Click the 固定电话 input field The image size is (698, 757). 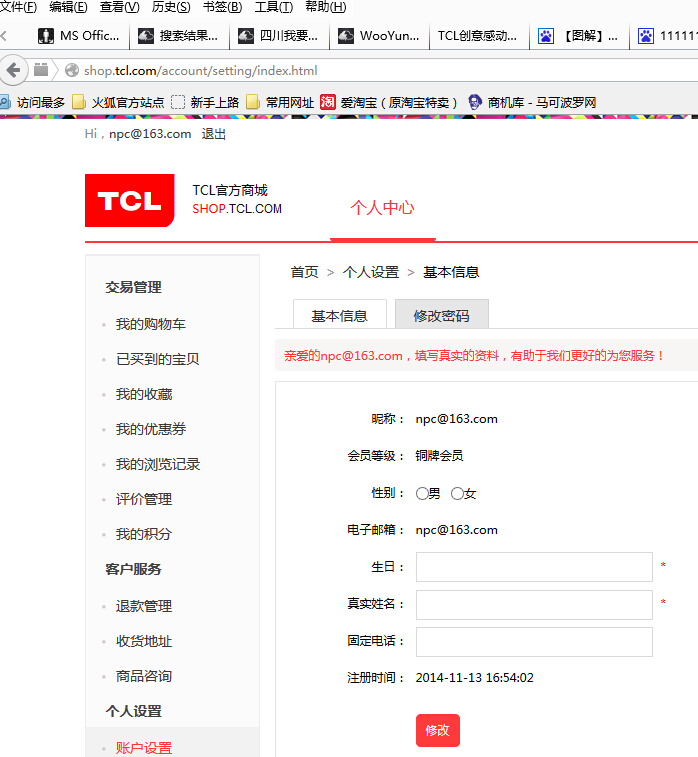tap(534, 642)
